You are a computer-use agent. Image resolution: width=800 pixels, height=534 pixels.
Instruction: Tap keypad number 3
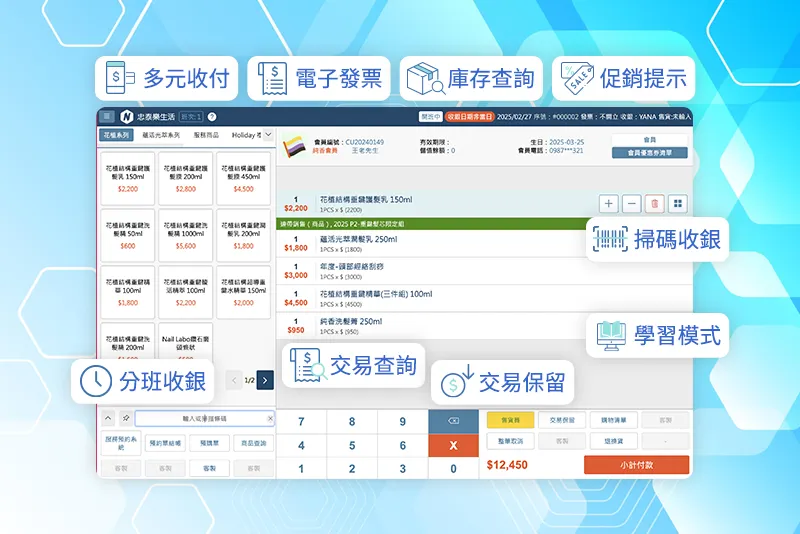tap(403, 468)
